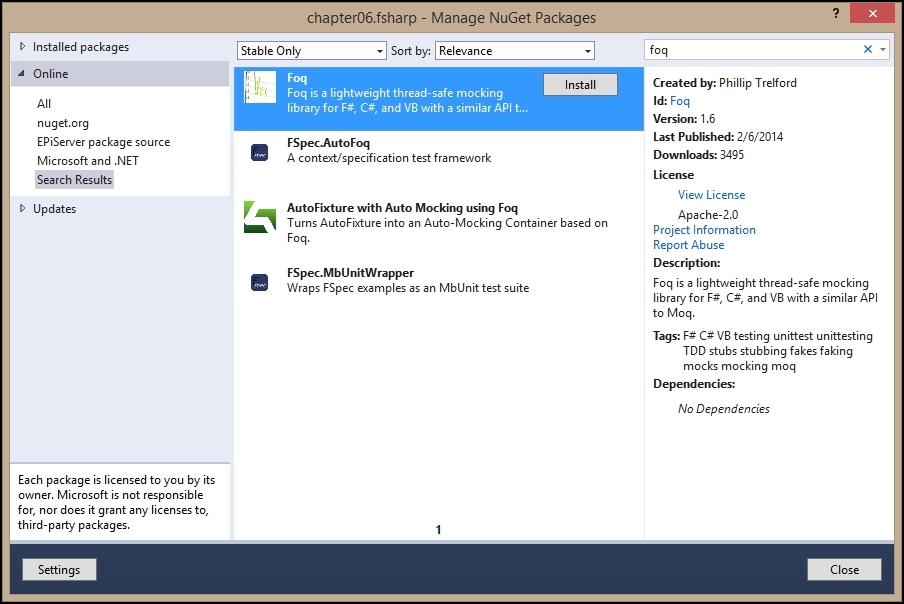Click Created by Phillip Trelford text

click(725, 83)
